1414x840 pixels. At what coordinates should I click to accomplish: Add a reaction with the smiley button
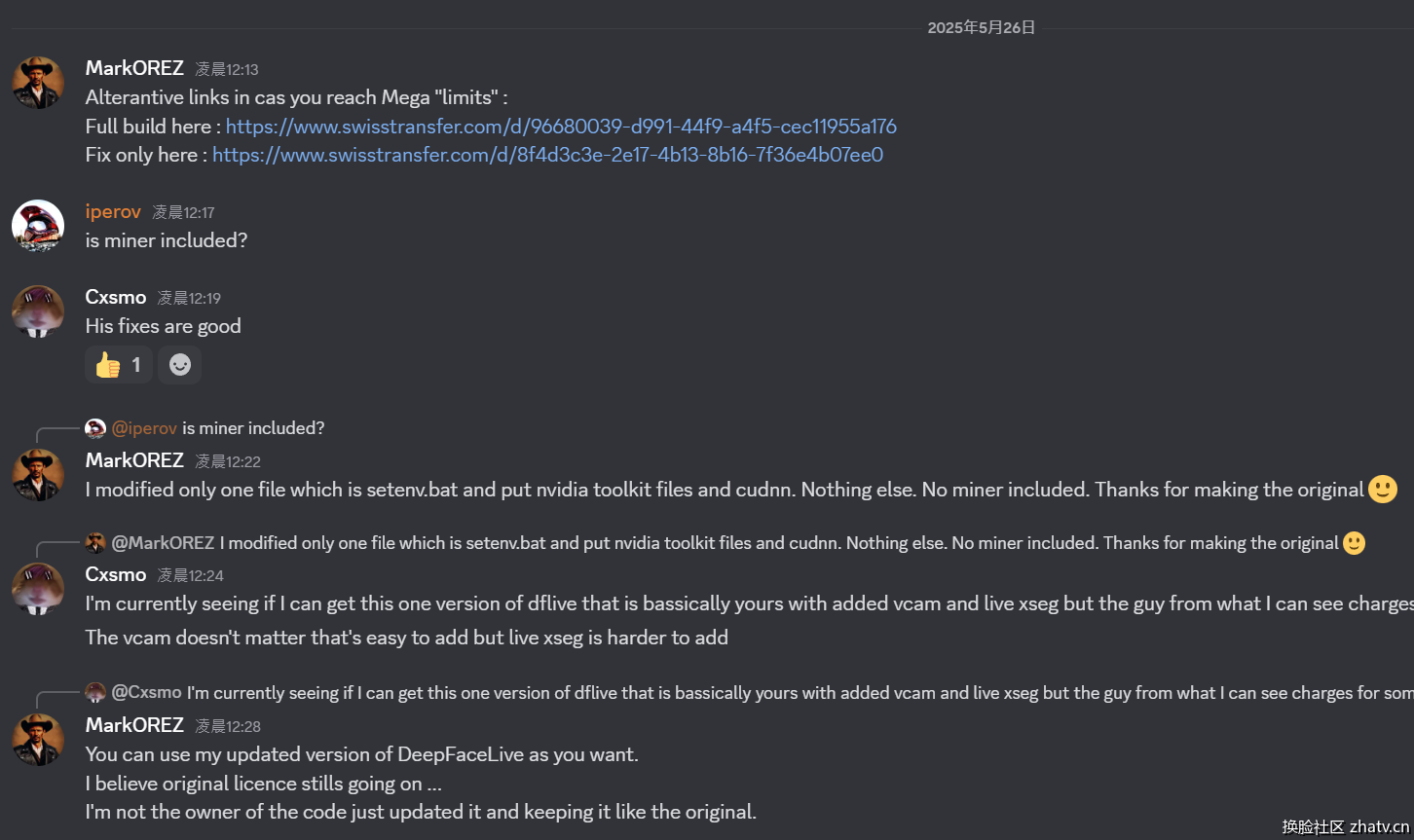[179, 365]
